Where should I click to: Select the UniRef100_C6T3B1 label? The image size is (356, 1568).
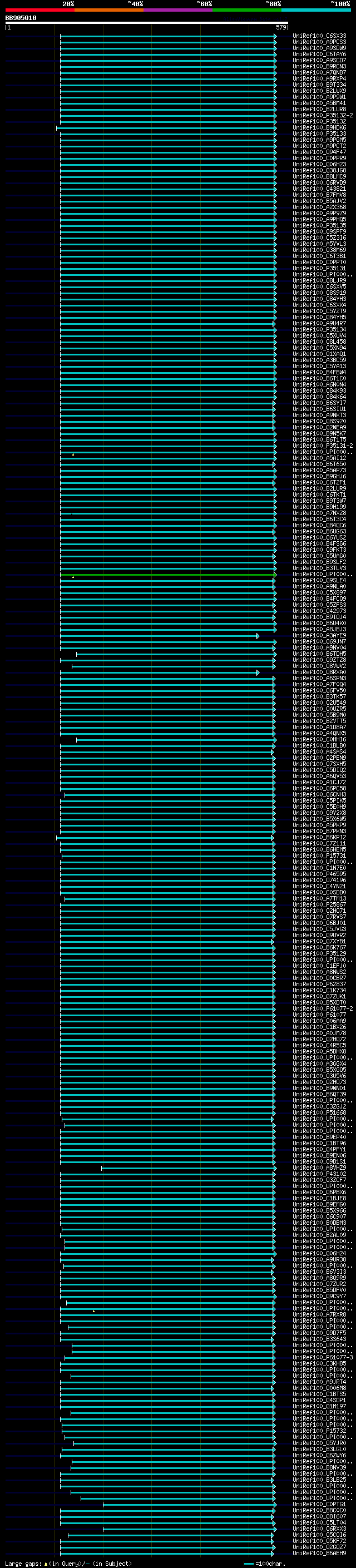[319, 256]
